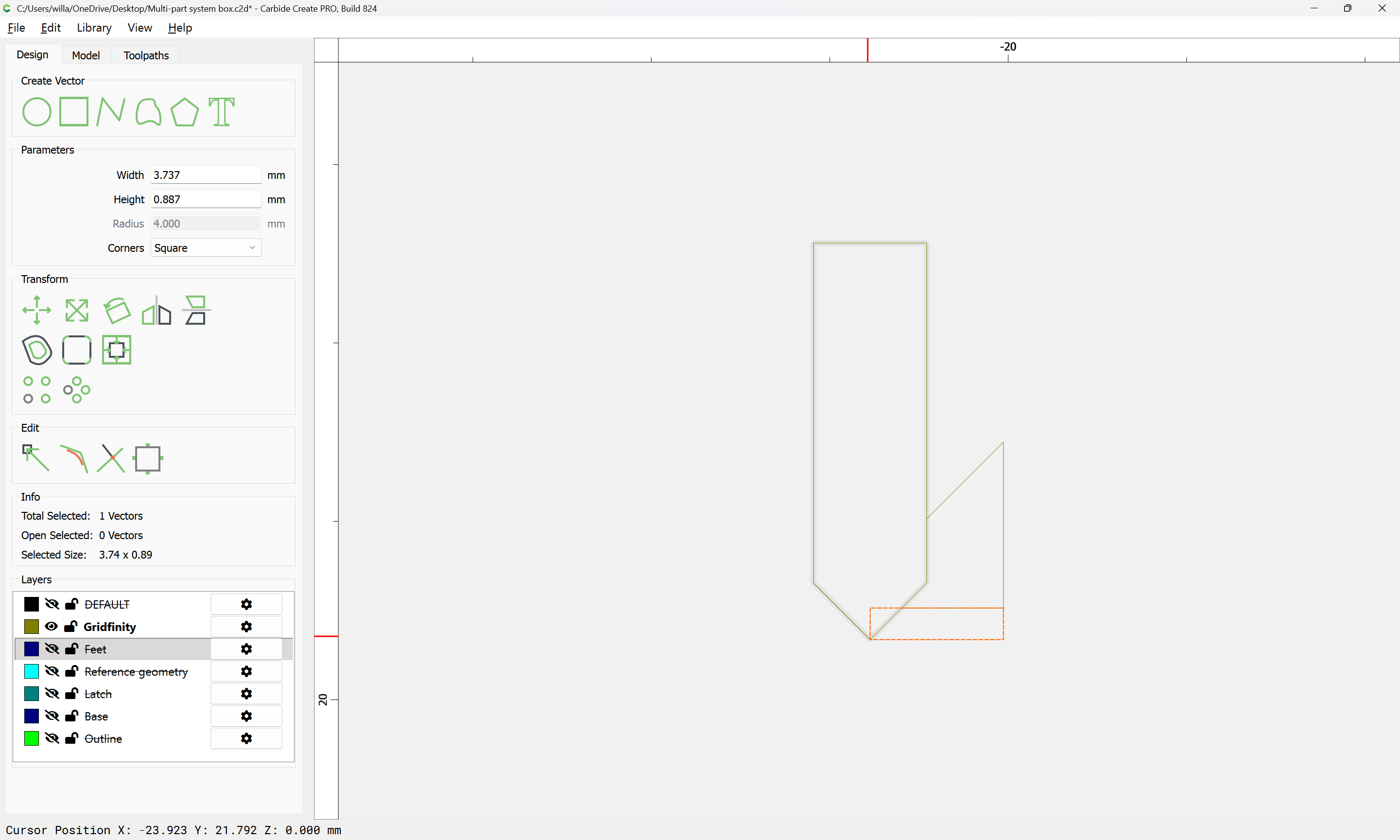Activate the Rotate transform tool

point(117,310)
